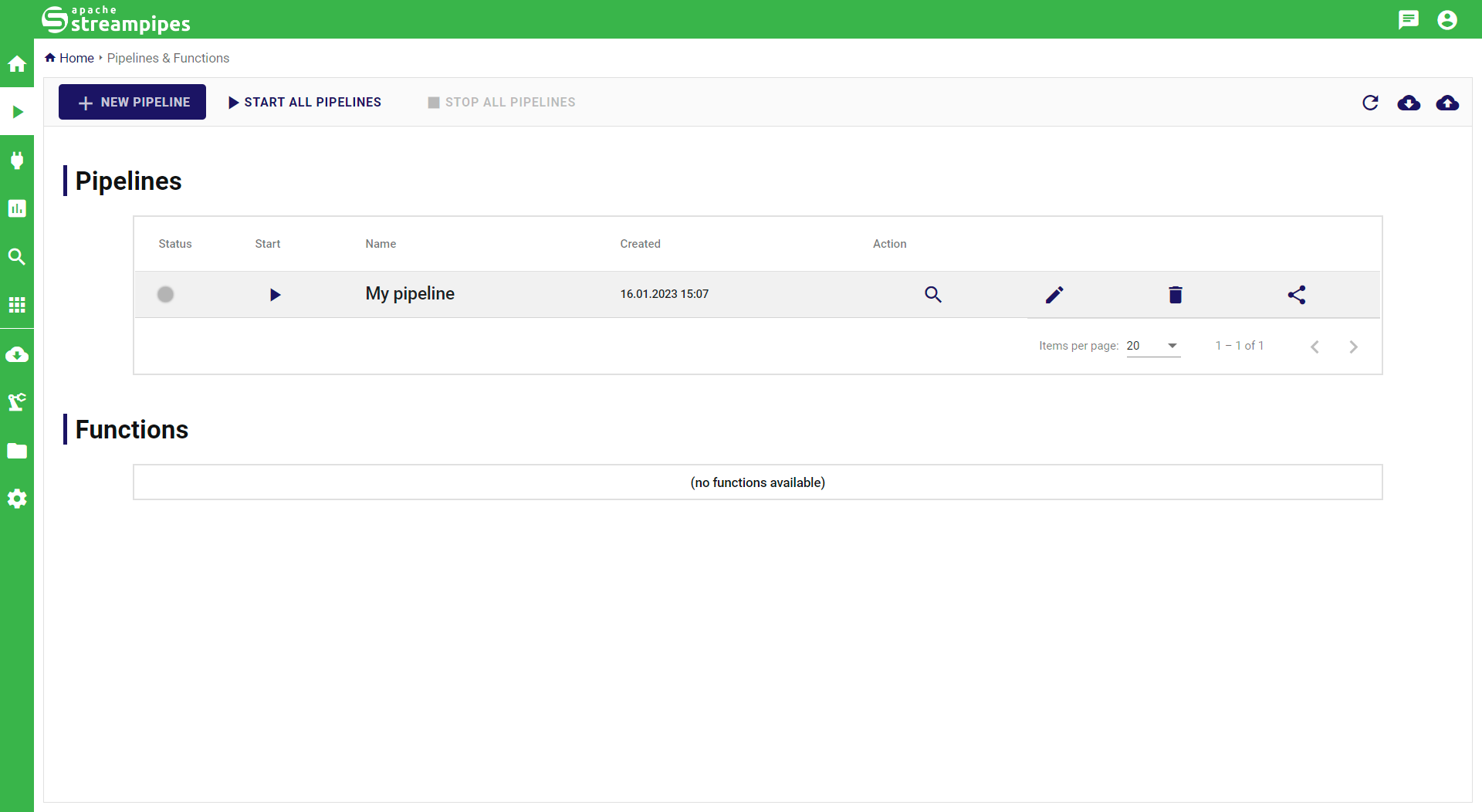This screenshot has height=812, width=1482.
Task: Share My pipeline via share icon
Action: (1296, 295)
